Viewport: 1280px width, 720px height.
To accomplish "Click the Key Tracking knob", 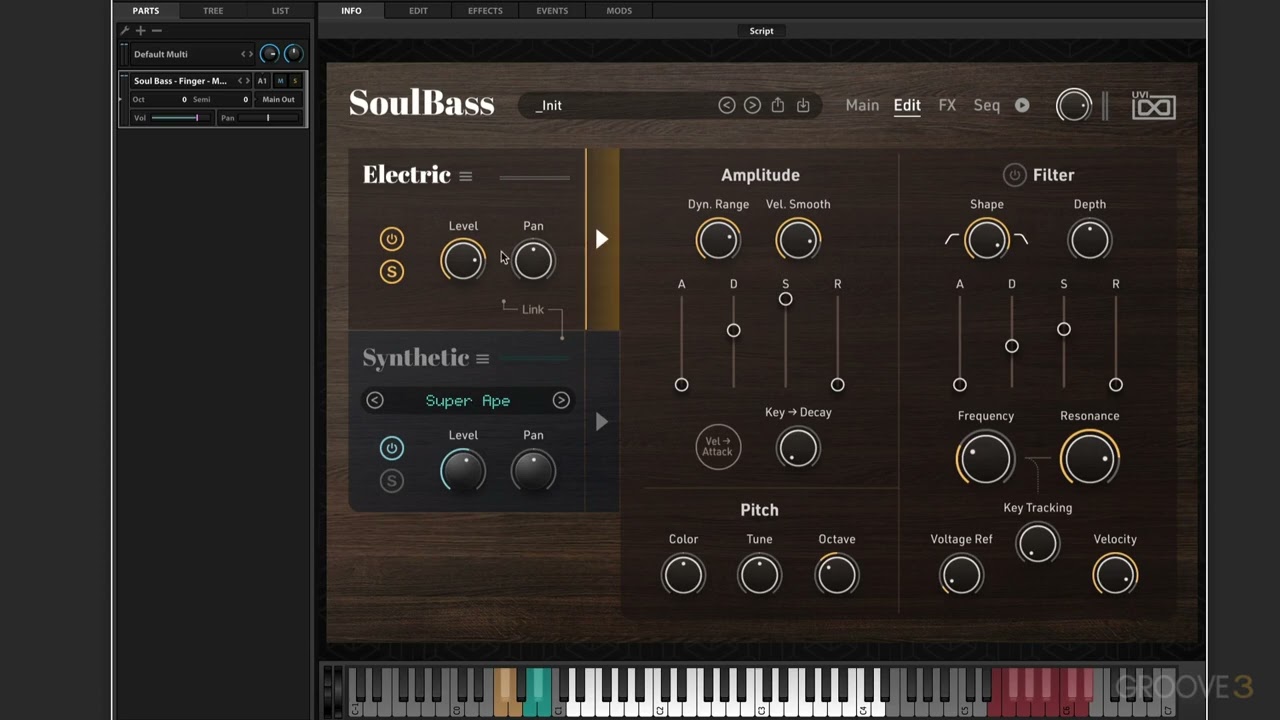I will coord(1037,544).
